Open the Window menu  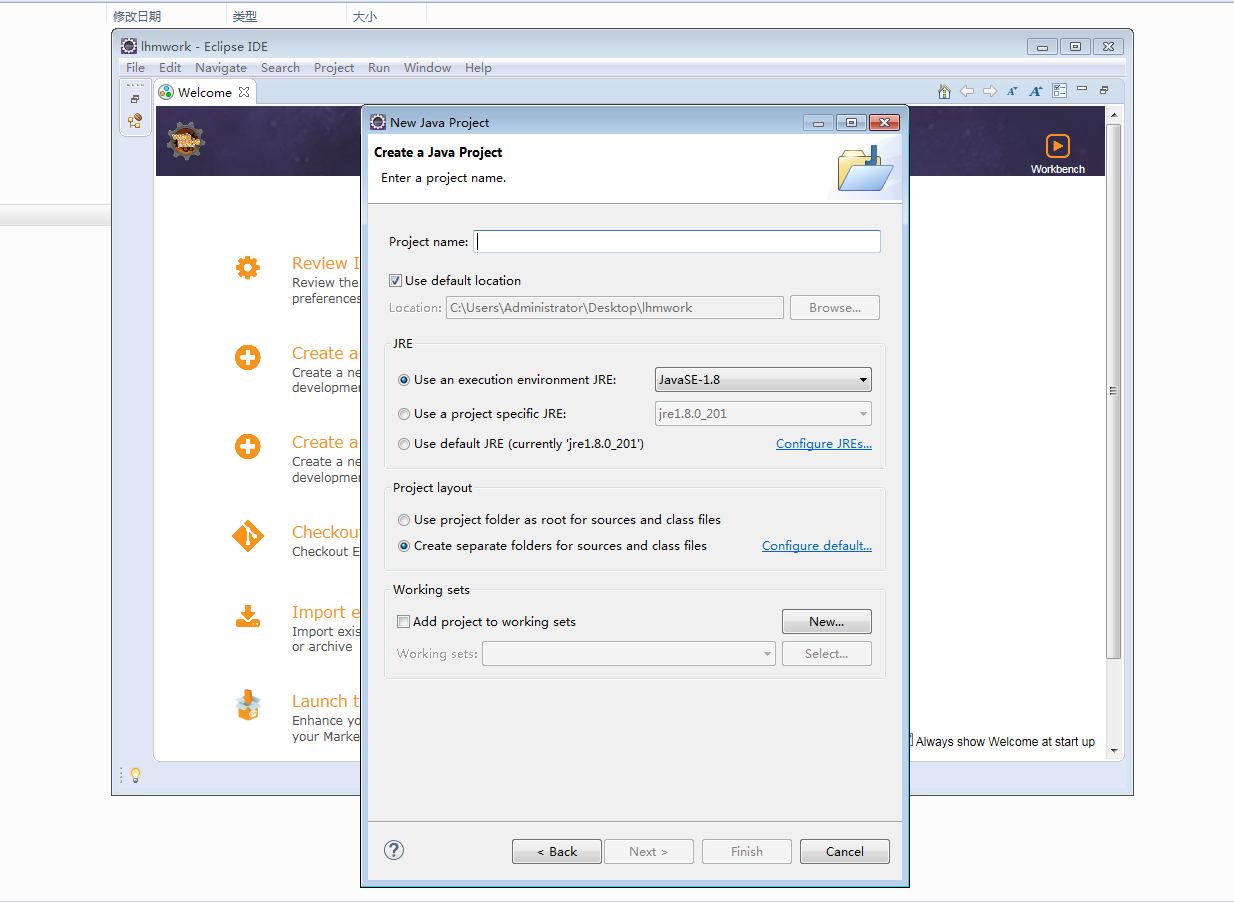coord(427,68)
